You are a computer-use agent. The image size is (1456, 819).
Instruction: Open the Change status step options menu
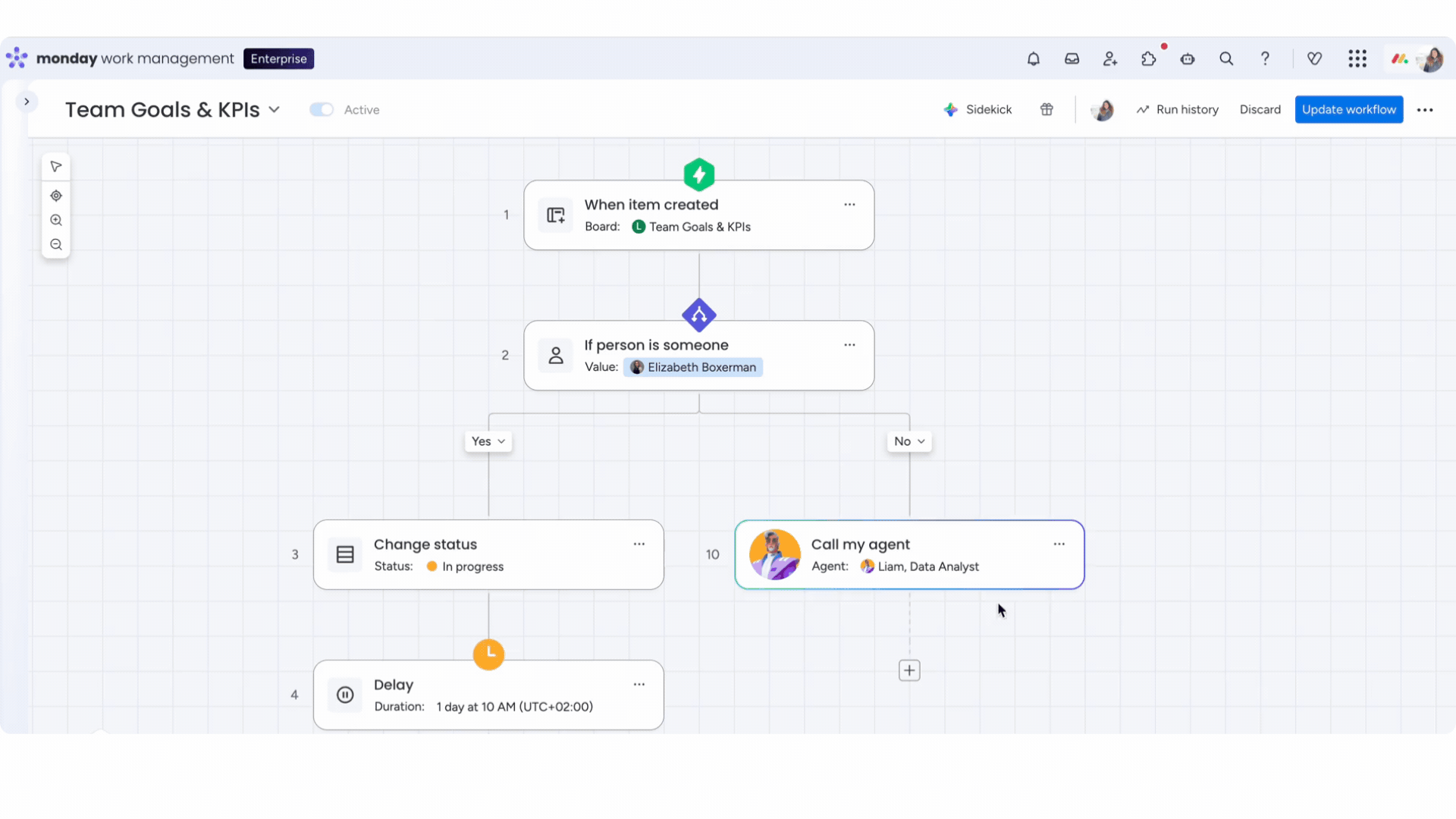coord(639,544)
